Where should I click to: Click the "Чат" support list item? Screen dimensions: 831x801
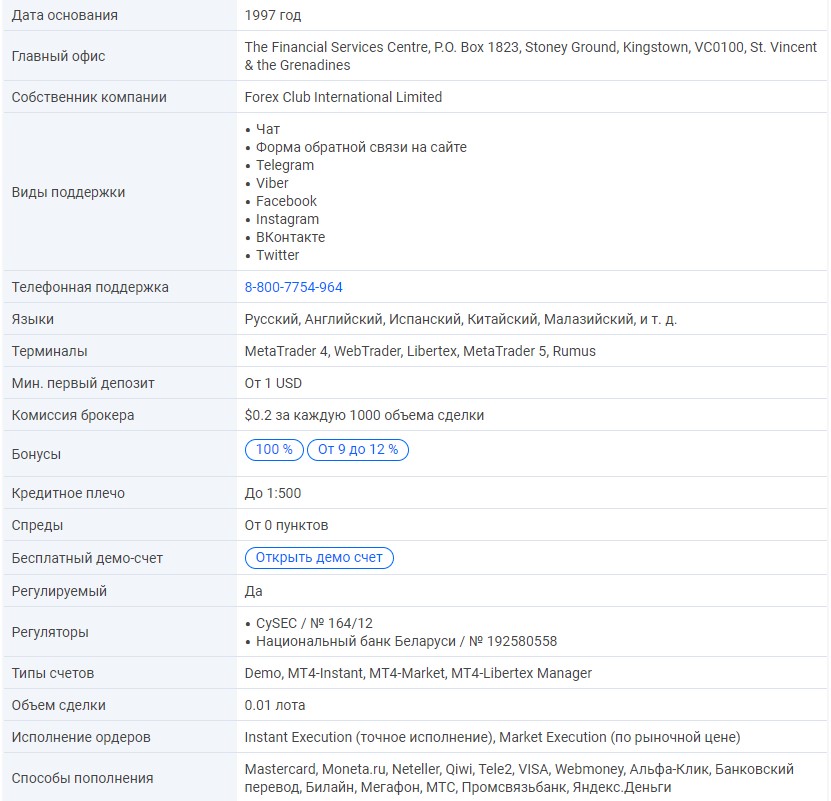268,129
